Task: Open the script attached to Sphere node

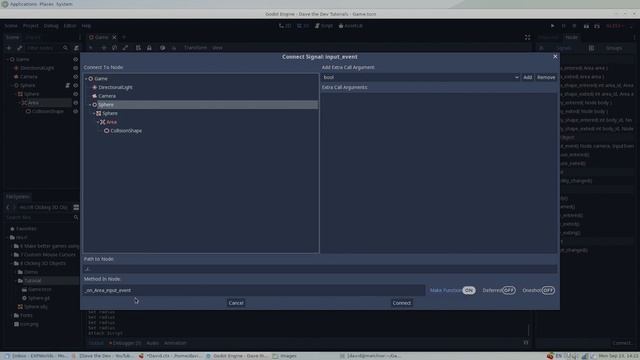Action: pos(68,85)
